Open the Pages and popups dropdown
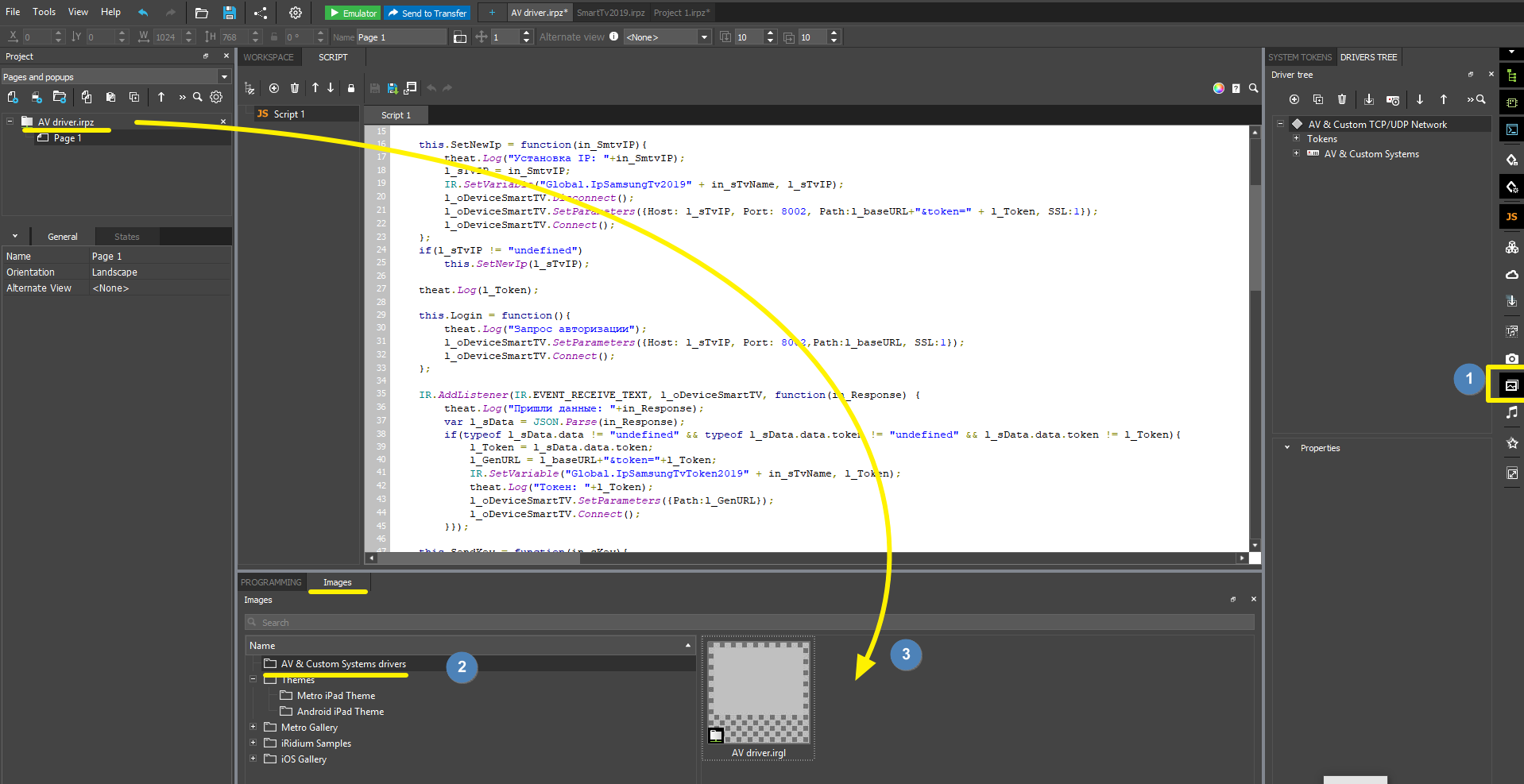This screenshot has height=784, width=1524. 224,77
